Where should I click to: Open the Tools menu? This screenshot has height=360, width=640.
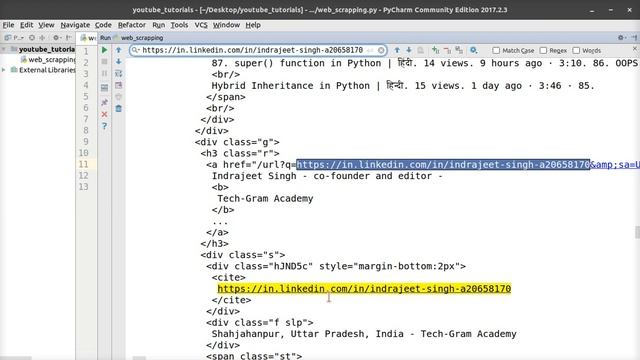(x=179, y=25)
